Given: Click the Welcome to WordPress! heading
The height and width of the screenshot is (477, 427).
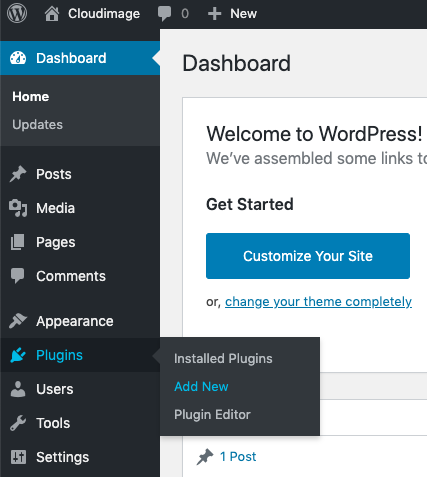Looking at the screenshot, I should 314,134.
